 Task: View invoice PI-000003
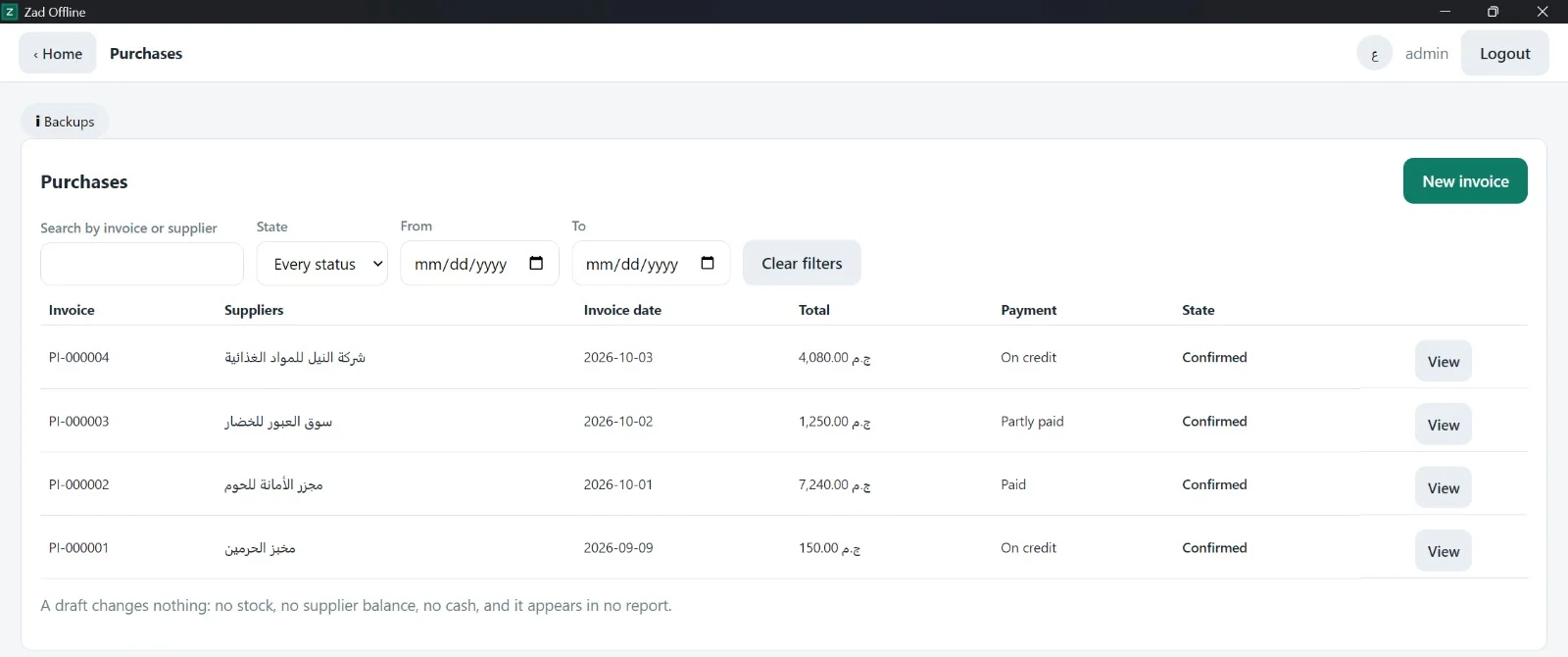[x=1444, y=425]
